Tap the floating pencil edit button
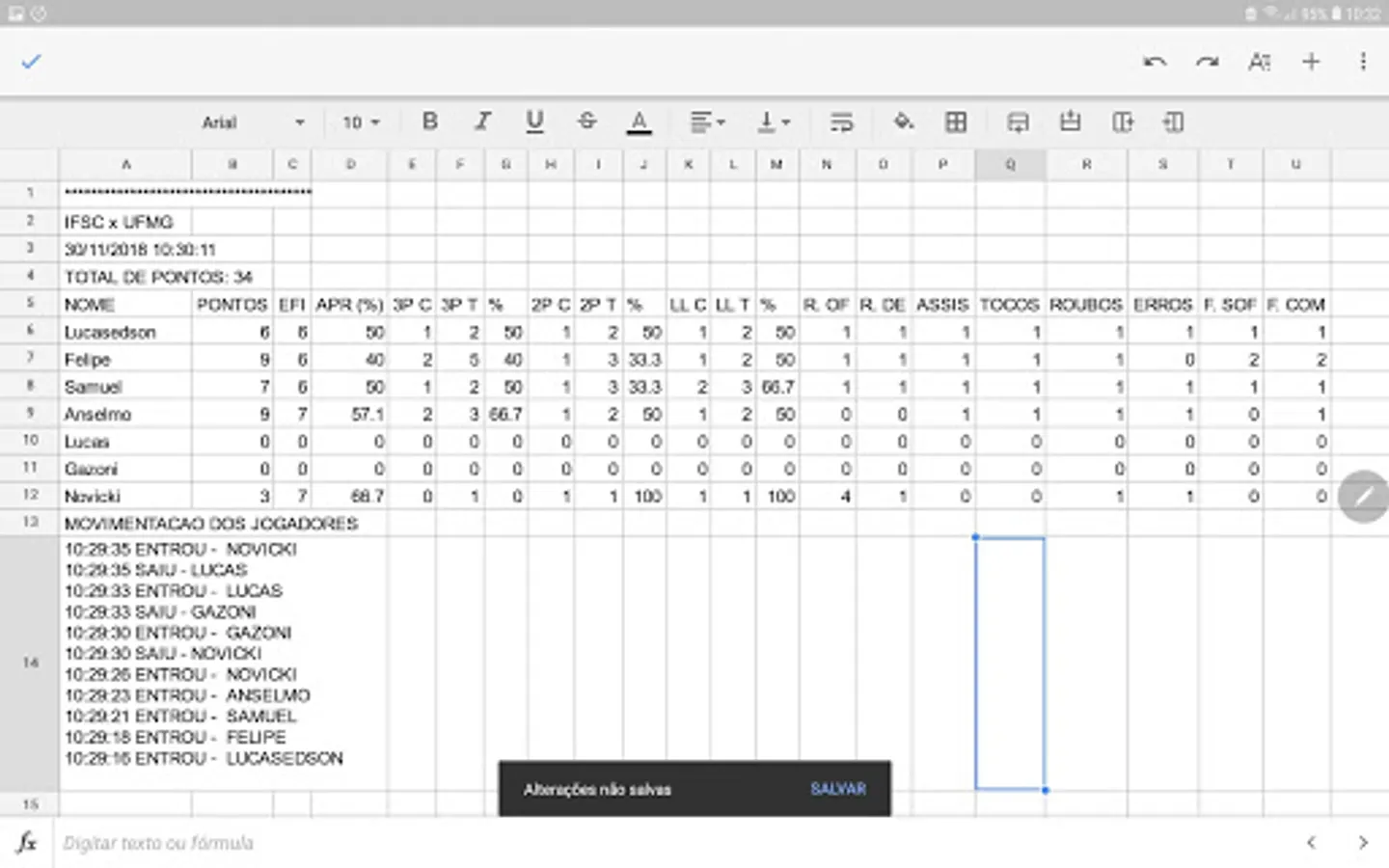Image resolution: width=1389 pixels, height=868 pixels. 1363,497
